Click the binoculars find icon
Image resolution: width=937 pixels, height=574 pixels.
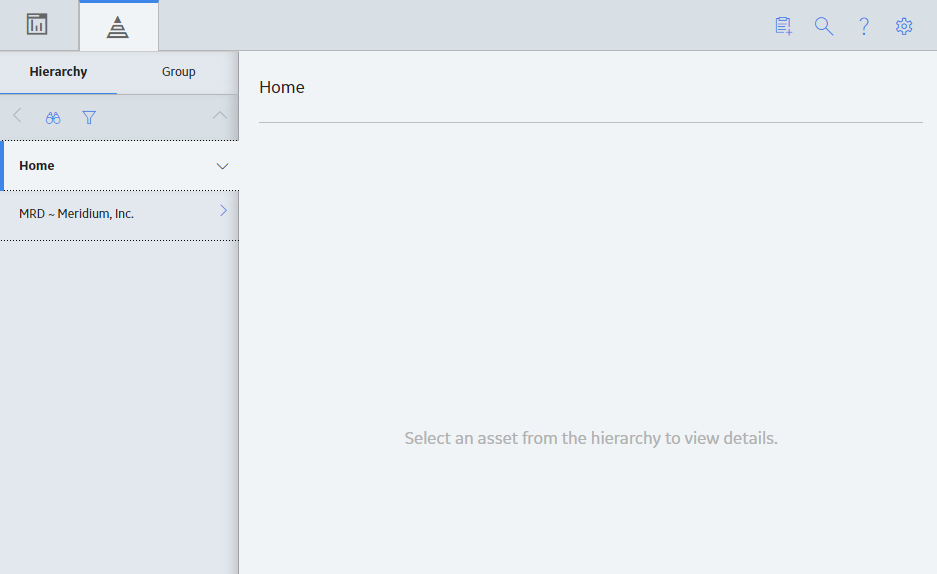tap(53, 118)
